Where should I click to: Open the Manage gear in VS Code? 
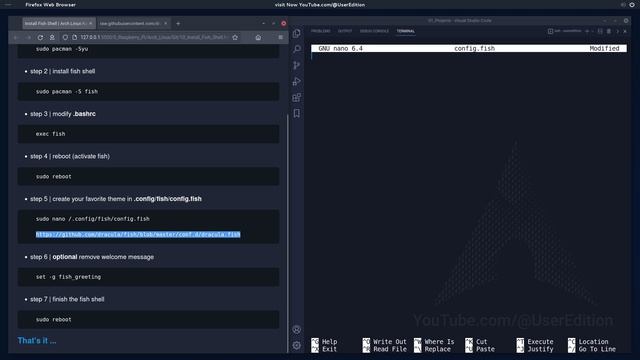(x=297, y=345)
